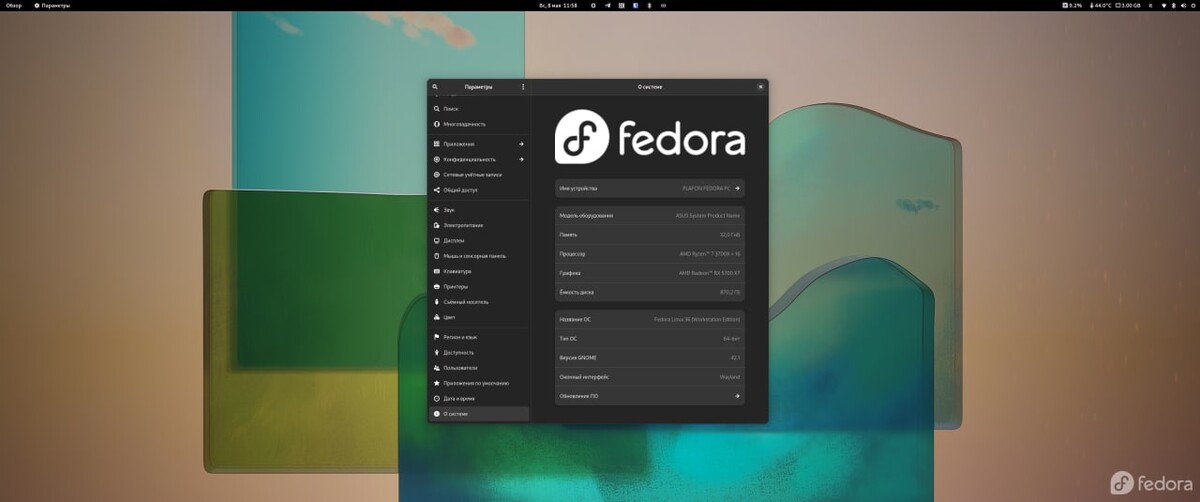Open the Доступность accessibility settings

click(x=478, y=352)
